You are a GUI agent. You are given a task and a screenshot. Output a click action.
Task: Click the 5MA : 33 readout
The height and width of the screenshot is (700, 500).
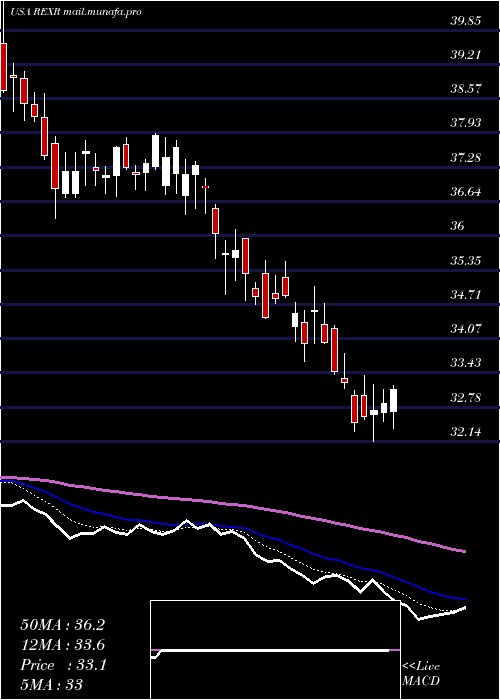click(x=51, y=685)
